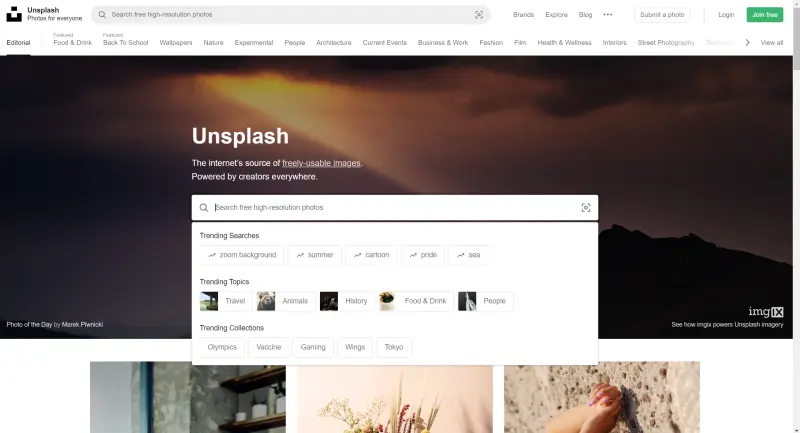Screen dimensions: 800x433
Task: Open the People topic tab
Action: point(295,43)
